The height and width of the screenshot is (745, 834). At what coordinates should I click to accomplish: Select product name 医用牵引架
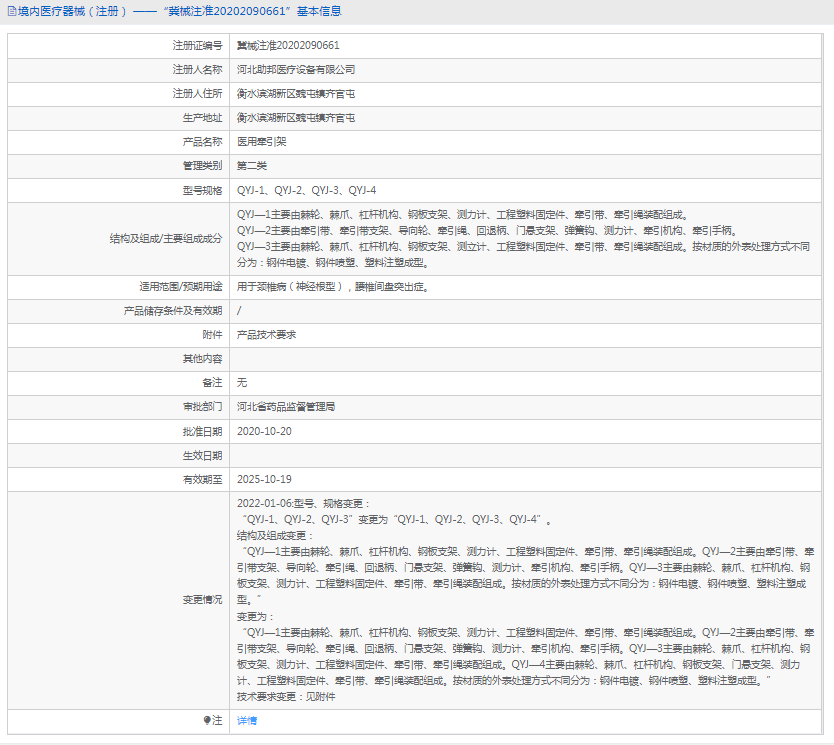coord(262,141)
